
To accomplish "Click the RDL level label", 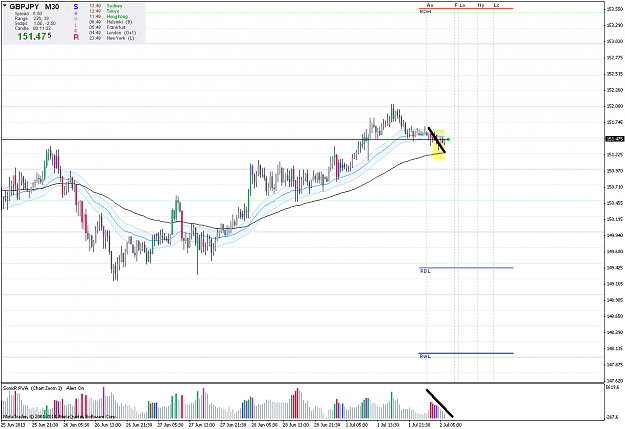I will point(425,271).
